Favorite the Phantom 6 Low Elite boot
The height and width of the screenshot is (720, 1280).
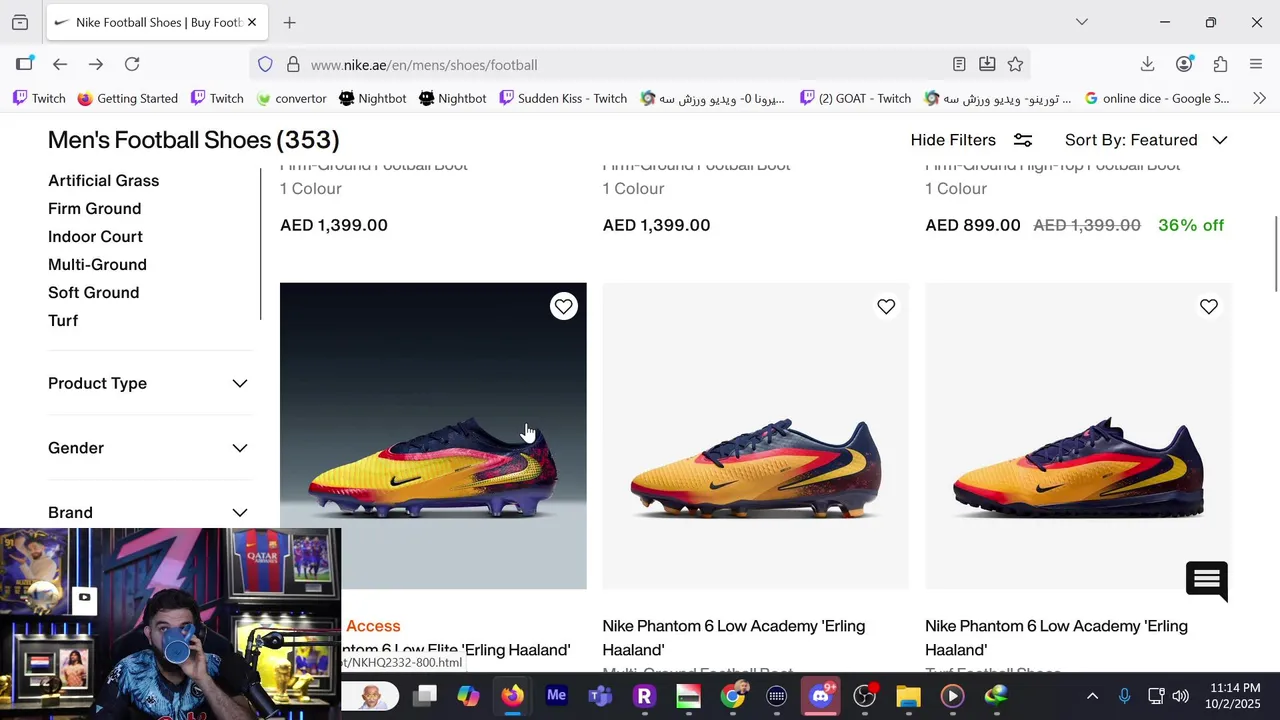pyautogui.click(x=564, y=307)
